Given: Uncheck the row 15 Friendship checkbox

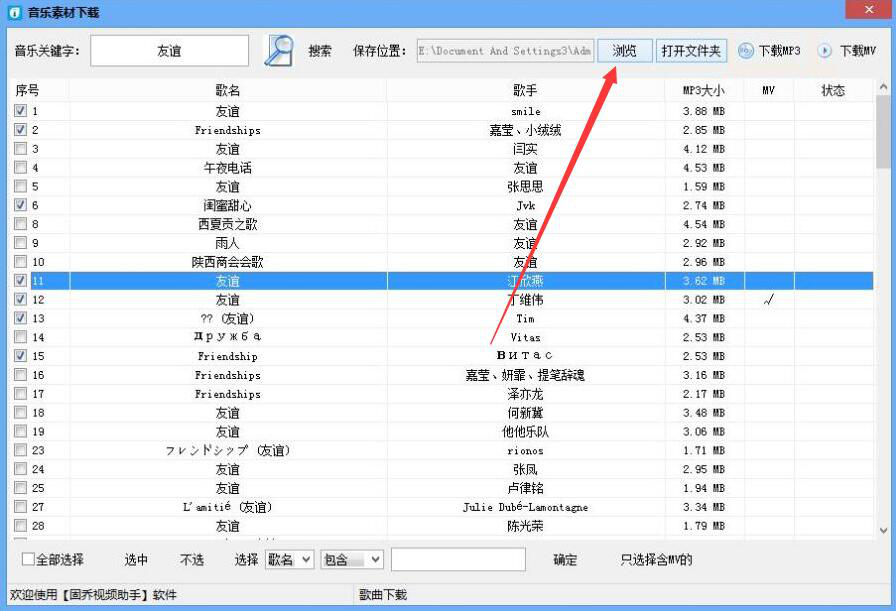Looking at the screenshot, I should pyautogui.click(x=21, y=356).
